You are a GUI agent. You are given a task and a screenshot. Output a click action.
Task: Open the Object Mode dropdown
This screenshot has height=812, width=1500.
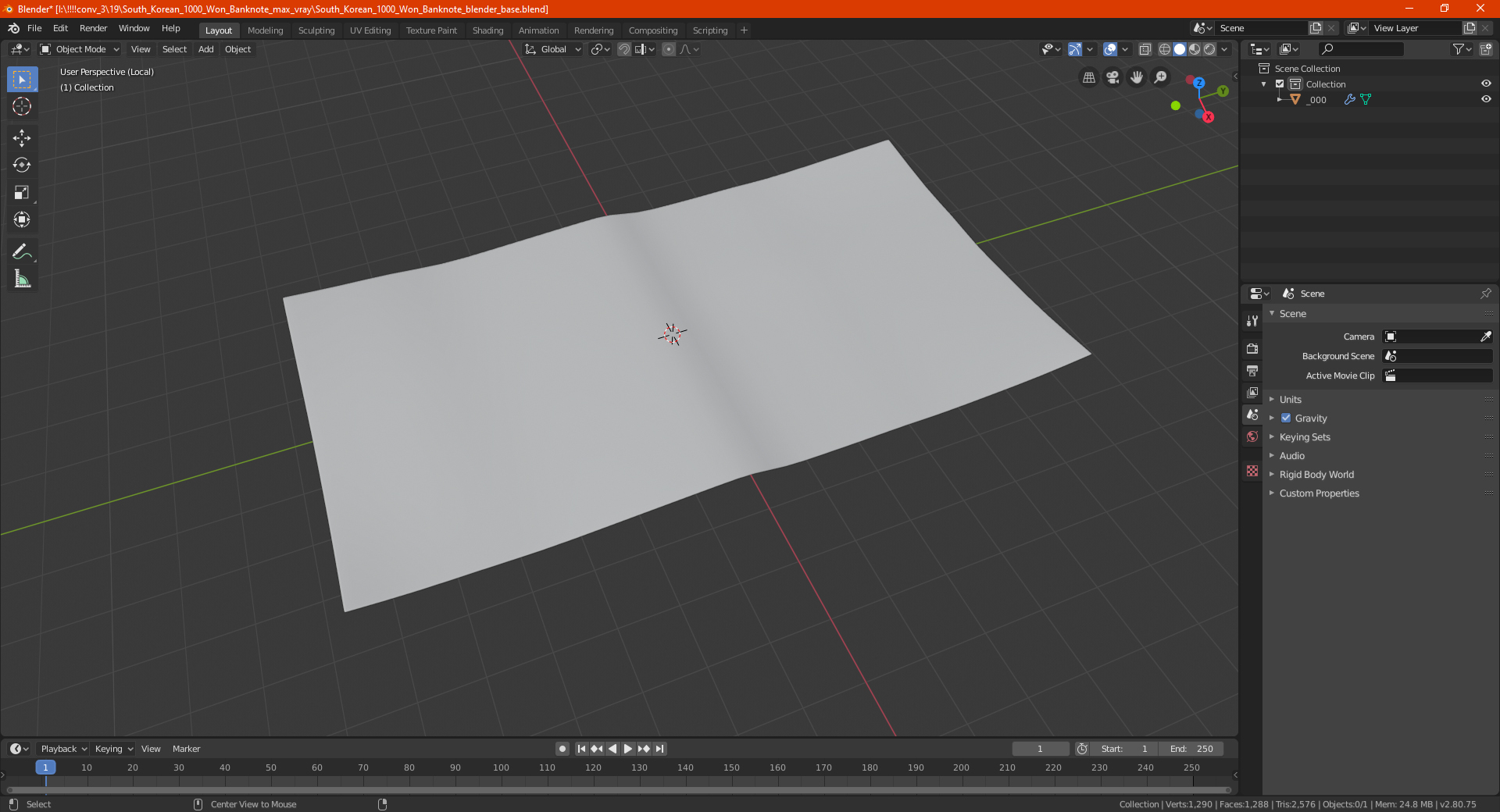(80, 49)
